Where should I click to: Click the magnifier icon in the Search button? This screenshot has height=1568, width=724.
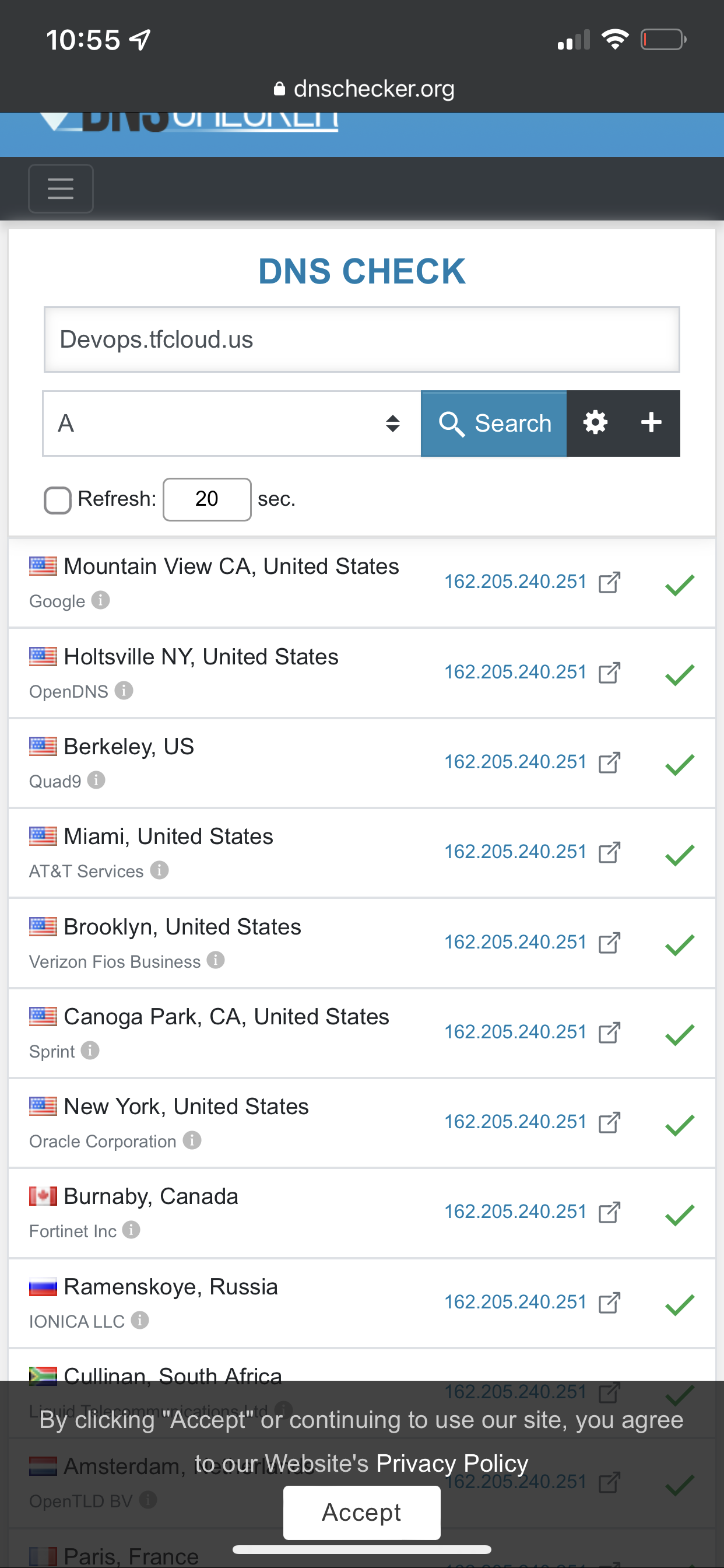point(452,422)
